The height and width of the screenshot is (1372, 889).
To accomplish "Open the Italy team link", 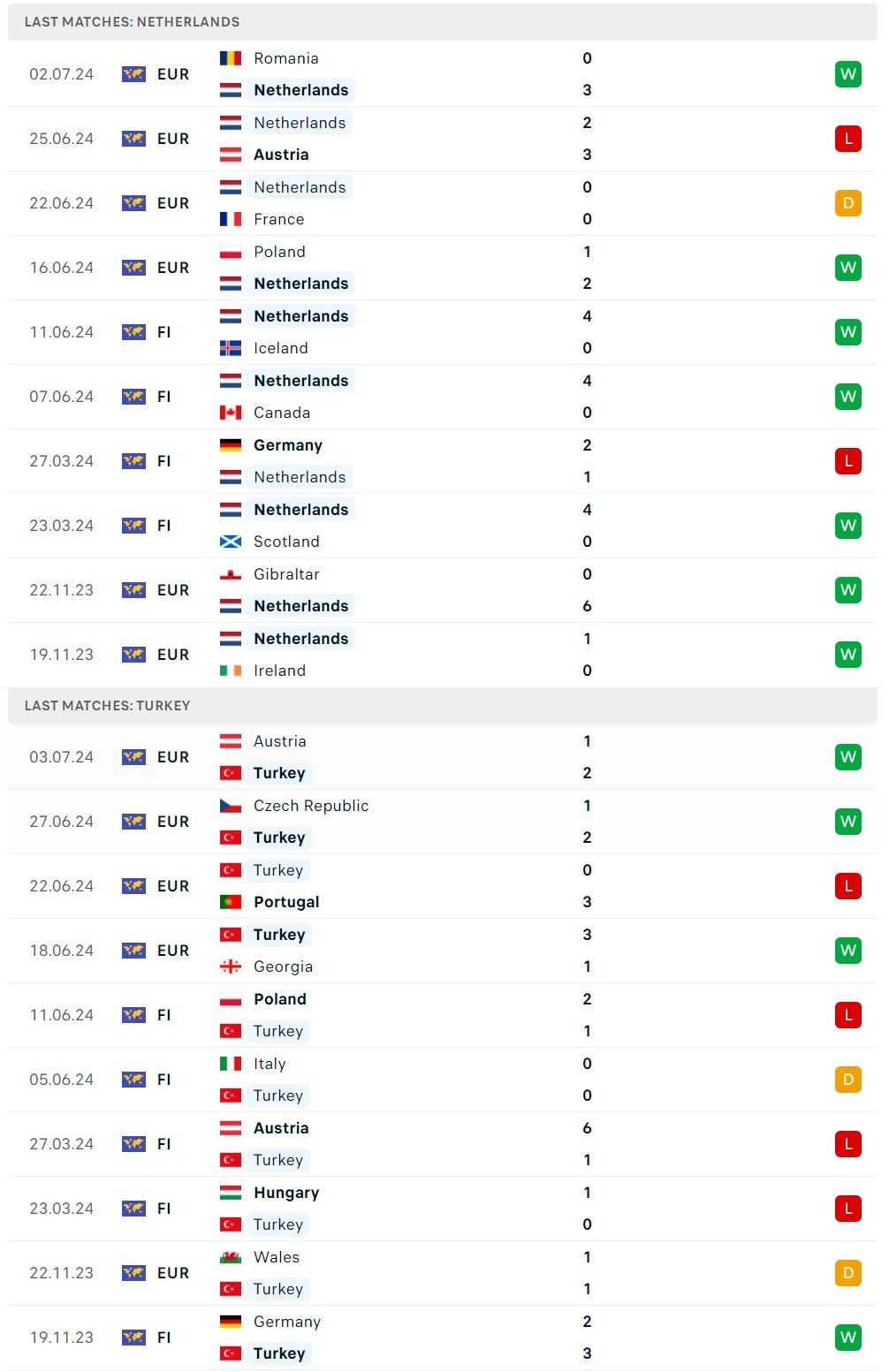I will tap(270, 1064).
